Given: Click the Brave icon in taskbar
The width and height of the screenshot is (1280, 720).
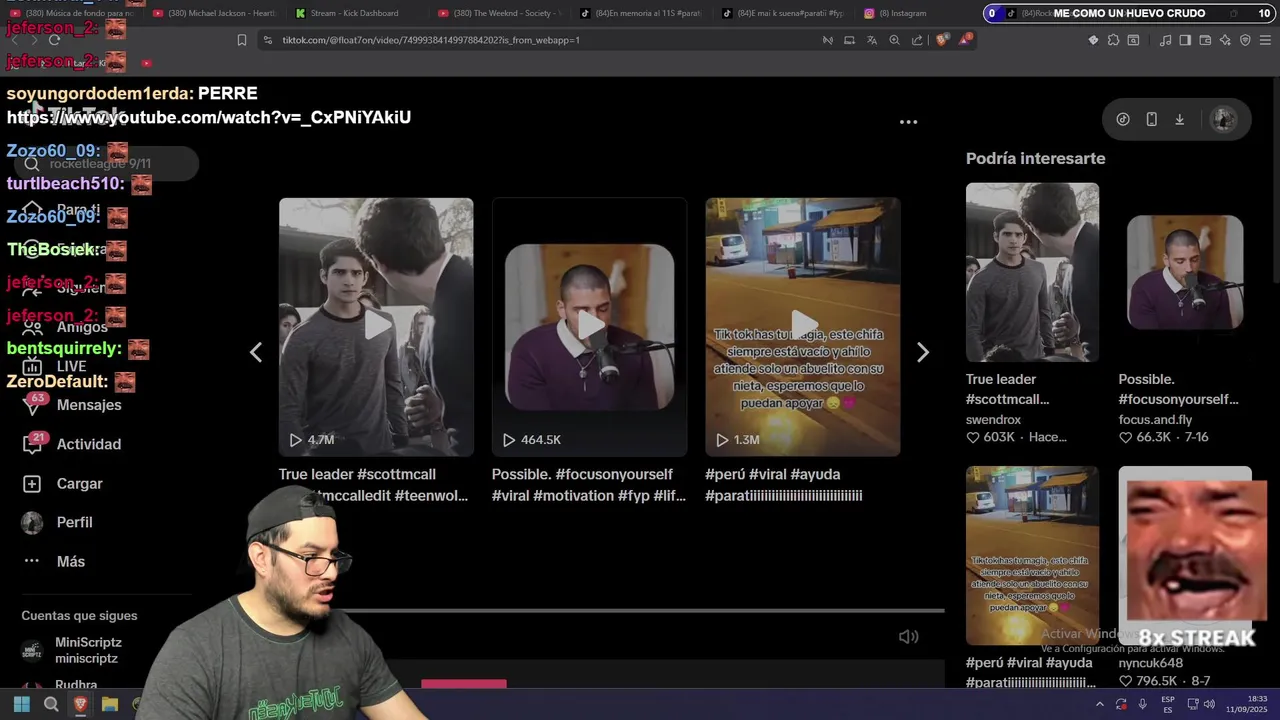Looking at the screenshot, I should pos(81,704).
